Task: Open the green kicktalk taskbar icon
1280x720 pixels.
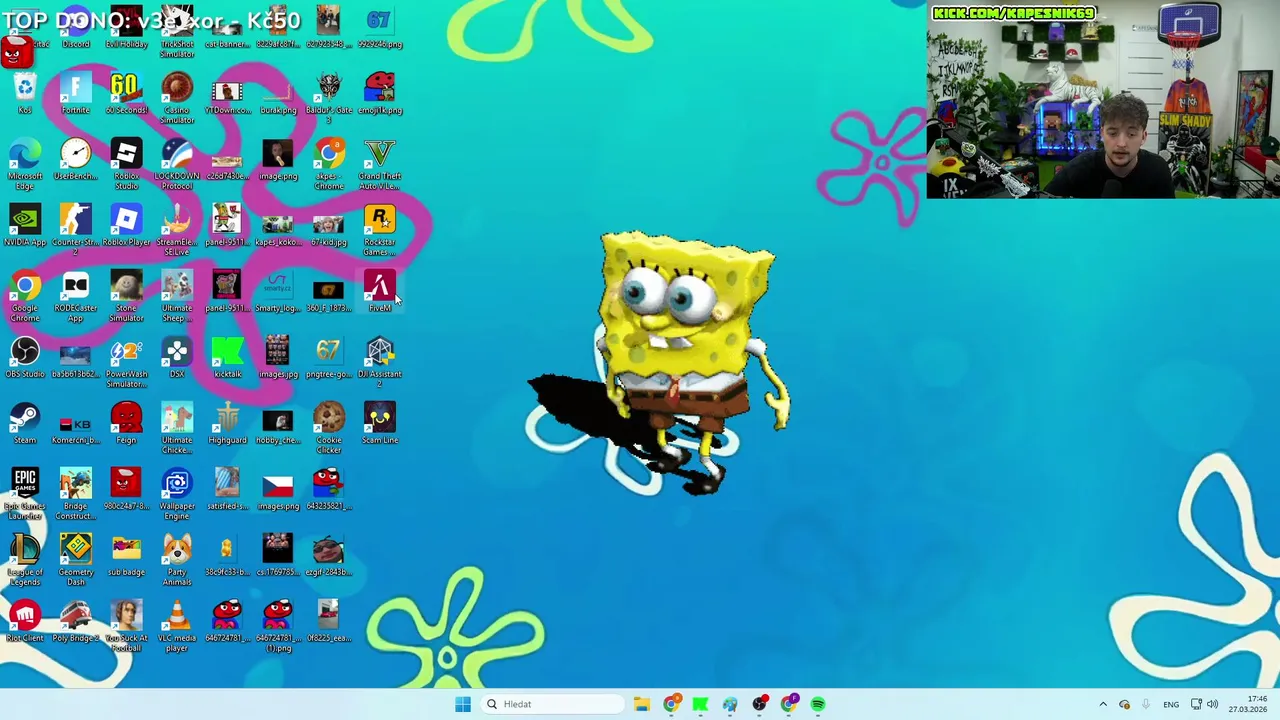Action: click(x=700, y=704)
